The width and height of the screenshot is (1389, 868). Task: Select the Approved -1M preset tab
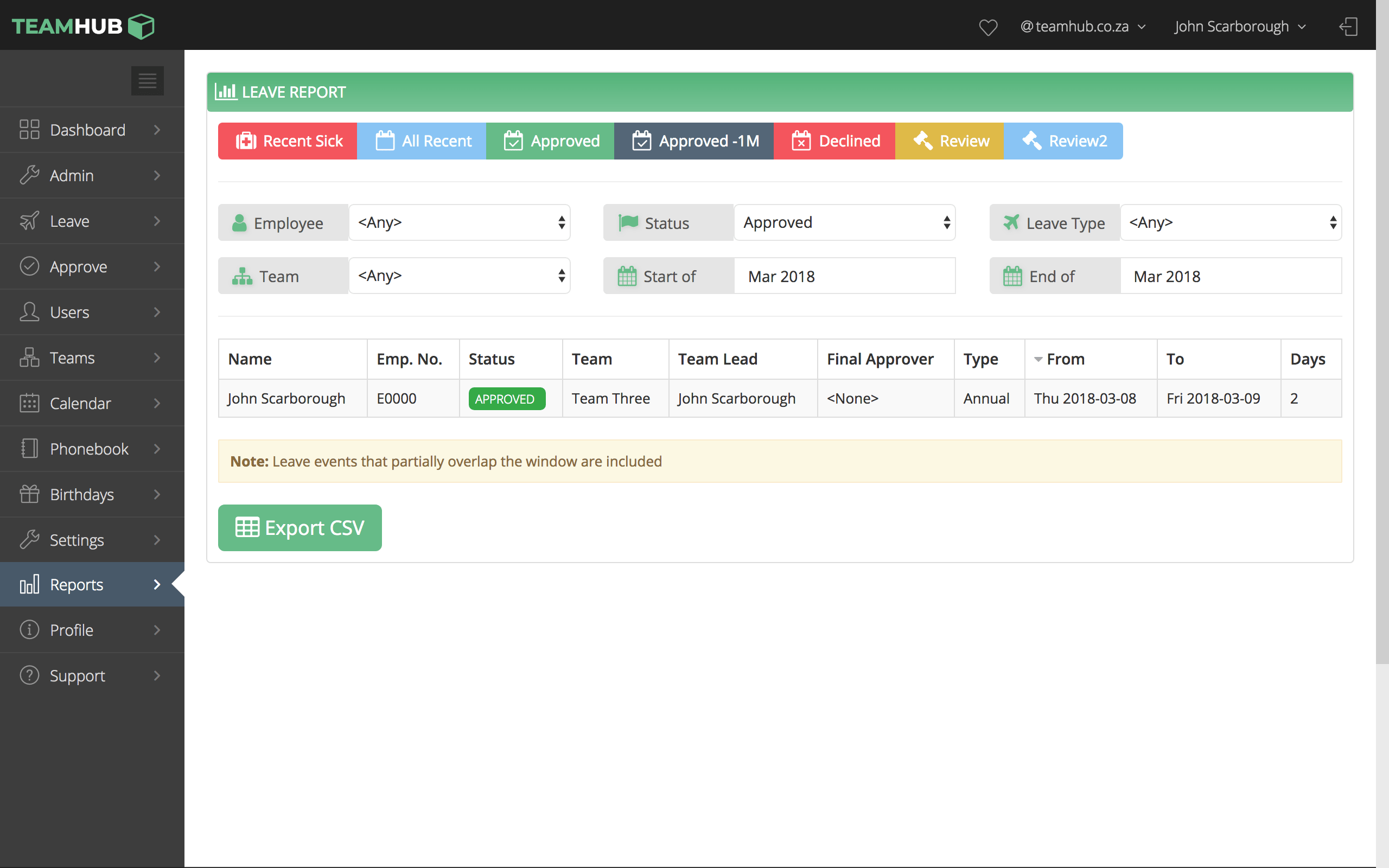[694, 141]
